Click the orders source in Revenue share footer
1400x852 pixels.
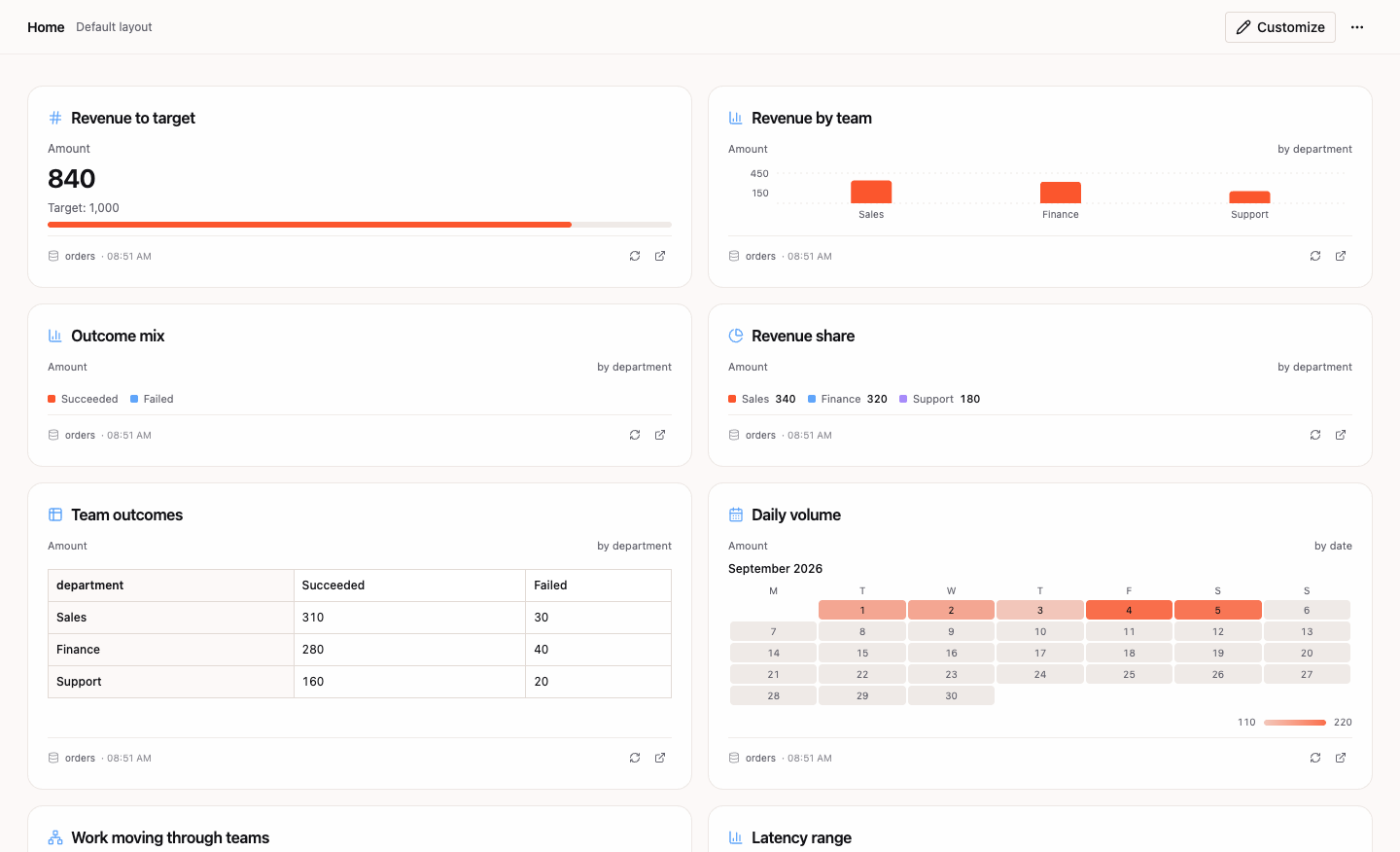pos(760,435)
